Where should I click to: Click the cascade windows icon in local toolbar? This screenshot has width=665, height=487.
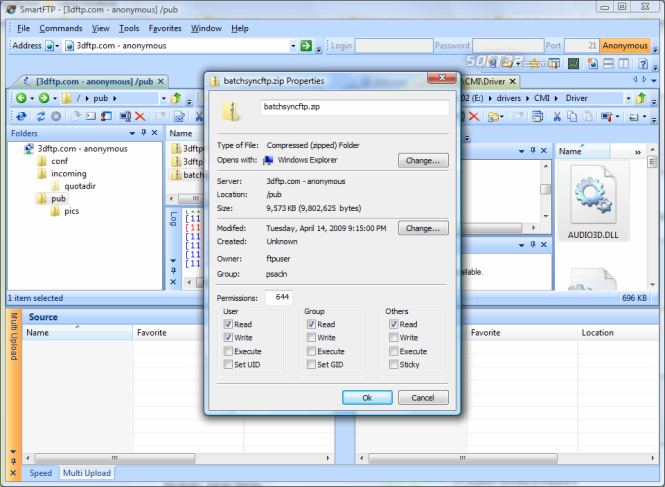point(537,116)
